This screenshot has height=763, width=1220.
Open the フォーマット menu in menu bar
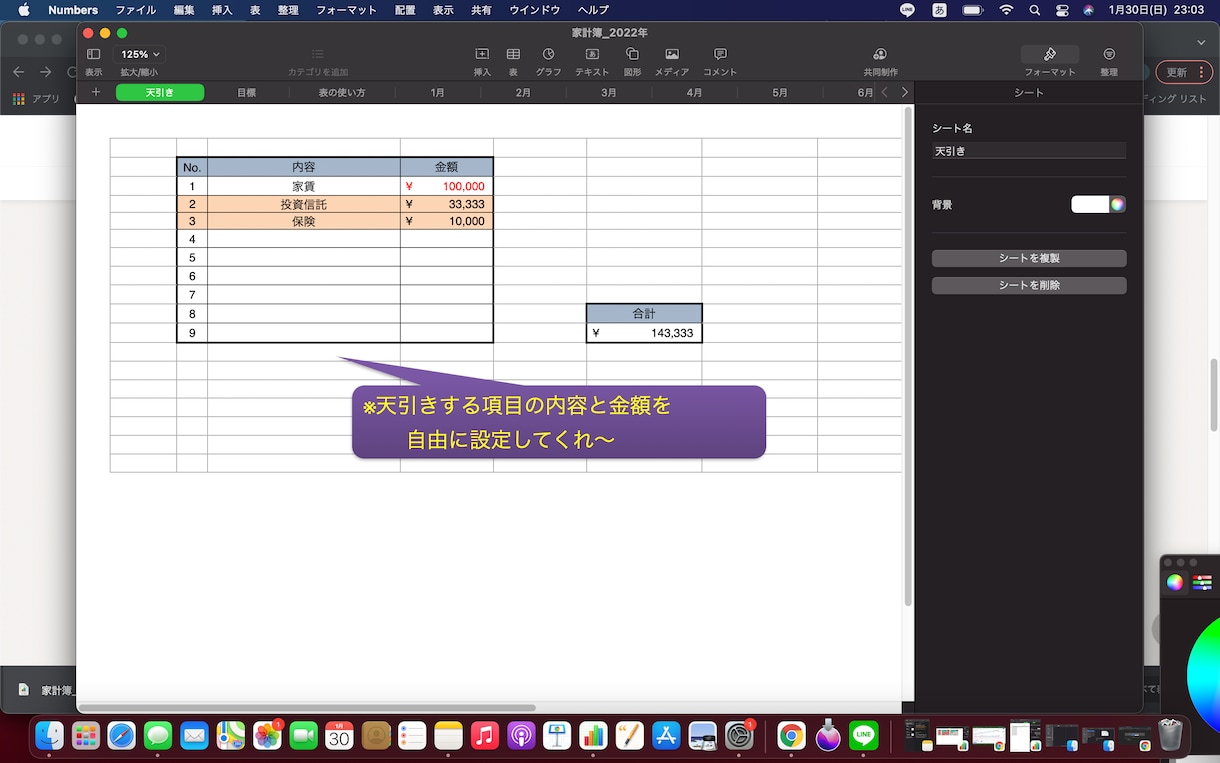pyautogui.click(x=347, y=10)
